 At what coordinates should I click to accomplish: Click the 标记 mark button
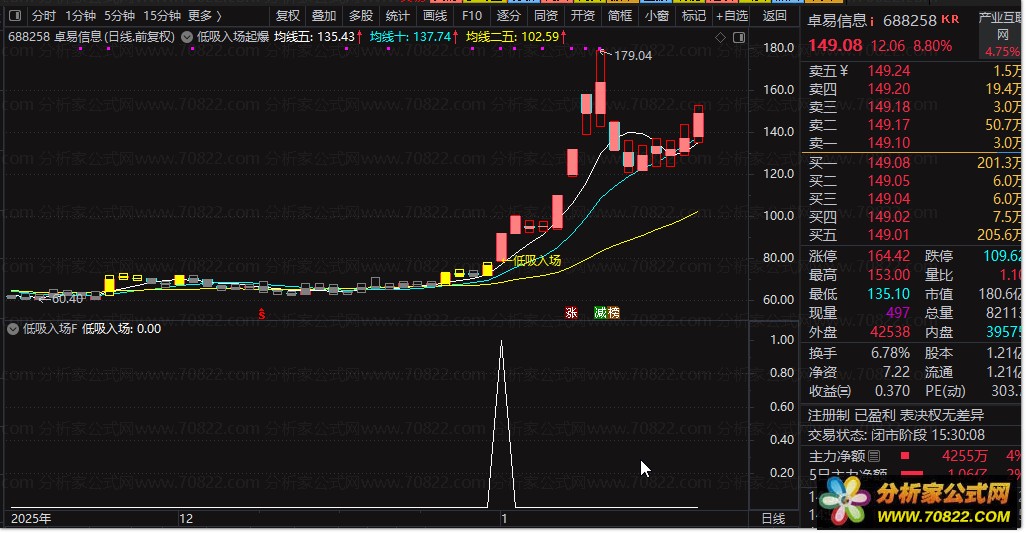(x=694, y=16)
